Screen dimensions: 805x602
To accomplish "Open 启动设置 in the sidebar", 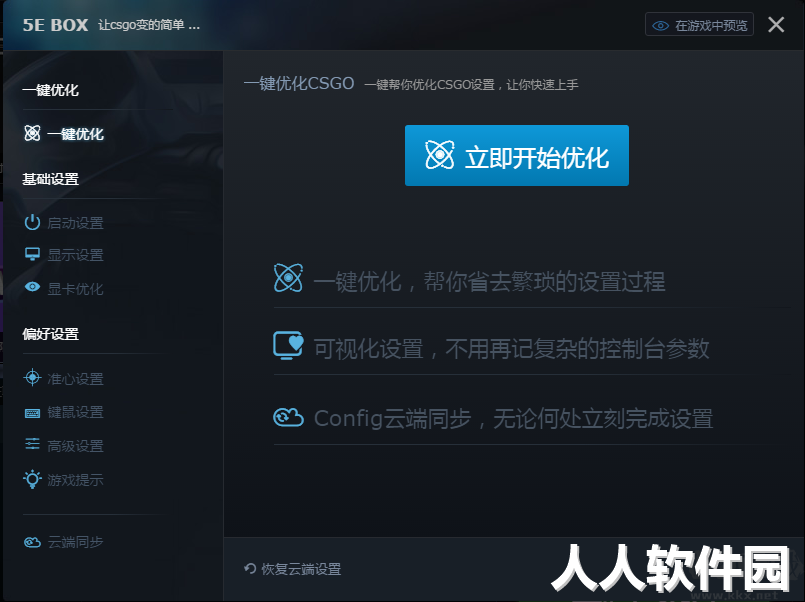I will pyautogui.click(x=64, y=223).
